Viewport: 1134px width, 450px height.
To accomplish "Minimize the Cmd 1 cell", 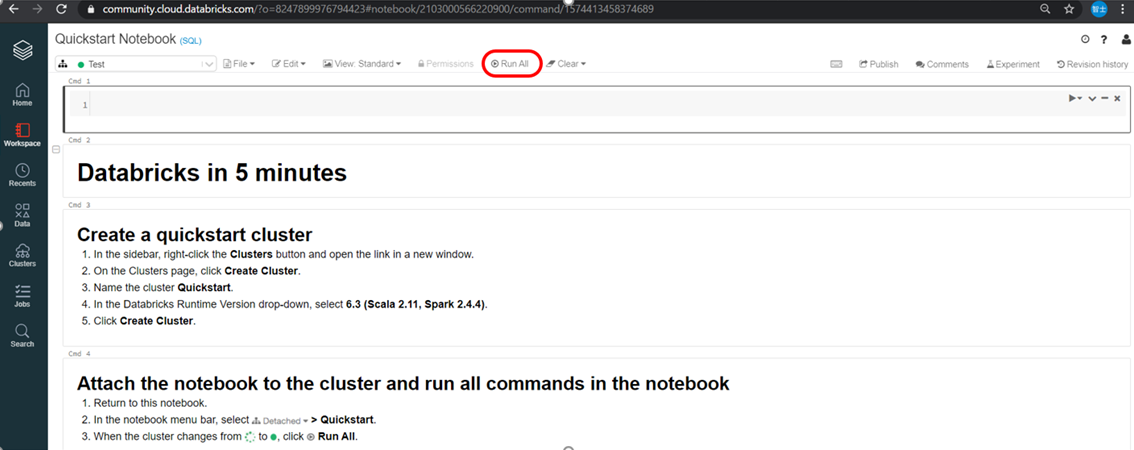I will (1105, 98).
